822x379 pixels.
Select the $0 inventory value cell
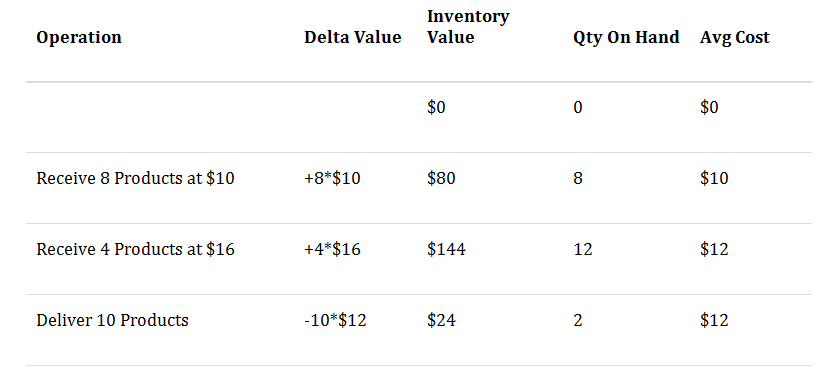pyautogui.click(x=436, y=107)
